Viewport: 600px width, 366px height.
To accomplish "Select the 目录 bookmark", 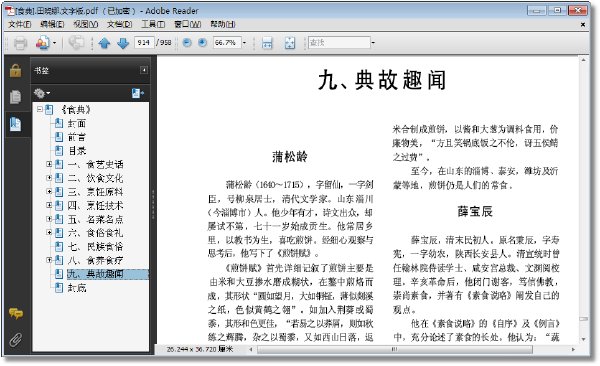I will pos(77,151).
